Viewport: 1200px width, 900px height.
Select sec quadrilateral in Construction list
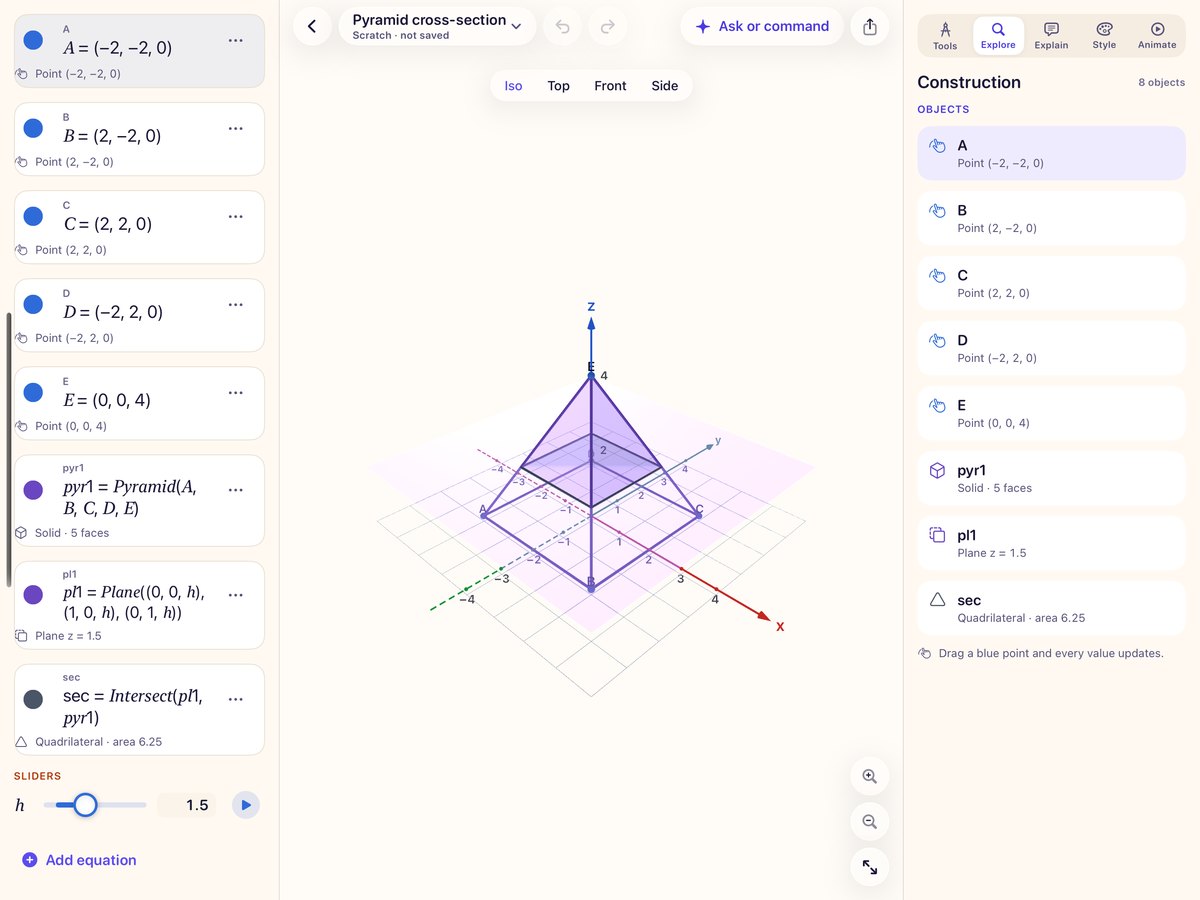tap(1051, 608)
